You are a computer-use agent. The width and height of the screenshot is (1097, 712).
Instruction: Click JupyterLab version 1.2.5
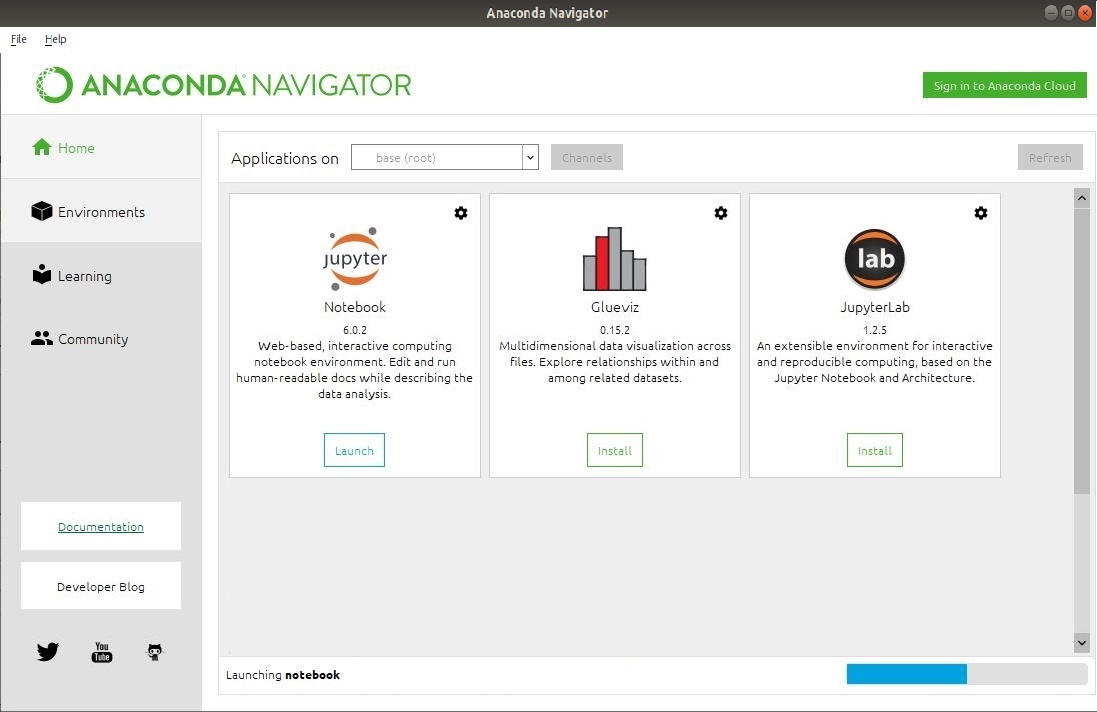tap(875, 330)
